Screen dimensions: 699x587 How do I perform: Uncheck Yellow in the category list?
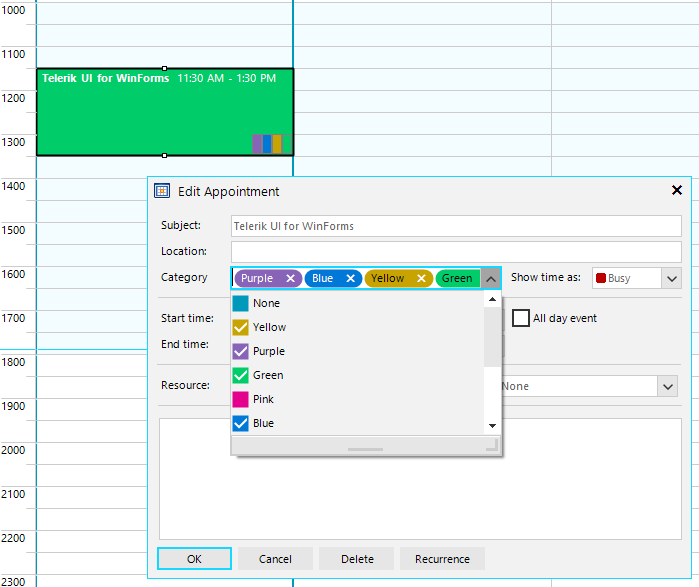click(x=240, y=327)
